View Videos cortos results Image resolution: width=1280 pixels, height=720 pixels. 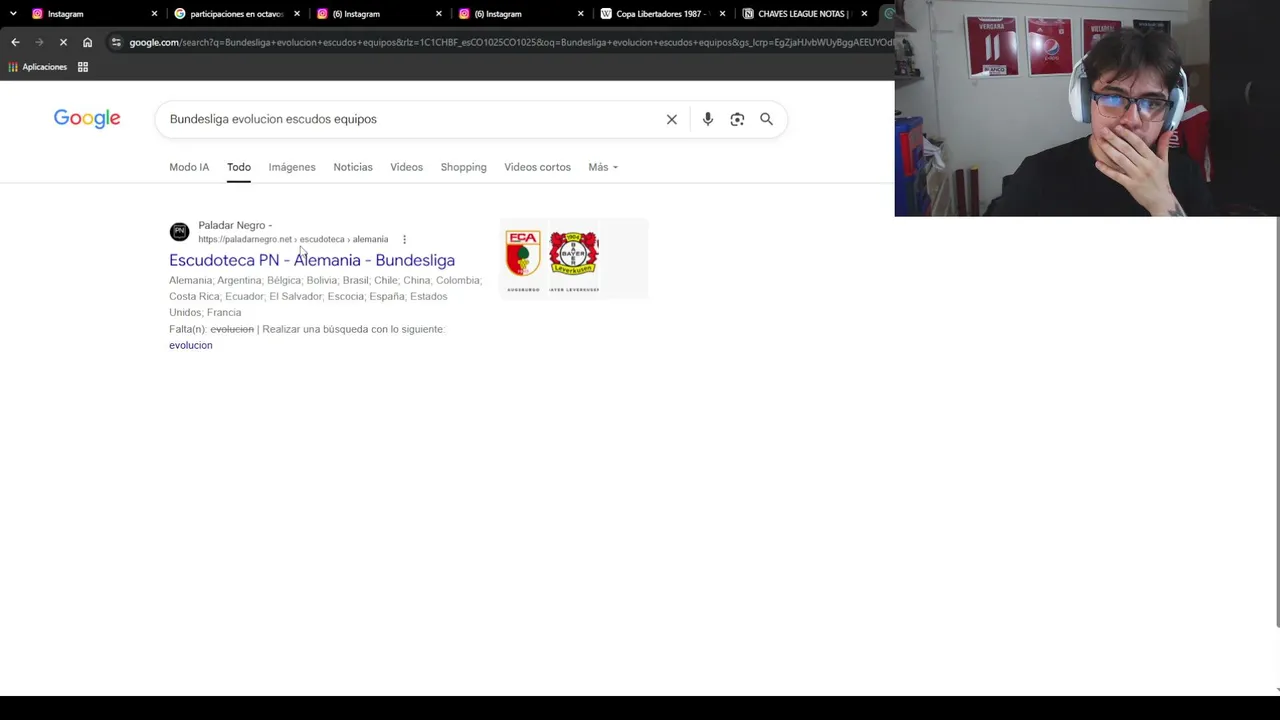537,167
